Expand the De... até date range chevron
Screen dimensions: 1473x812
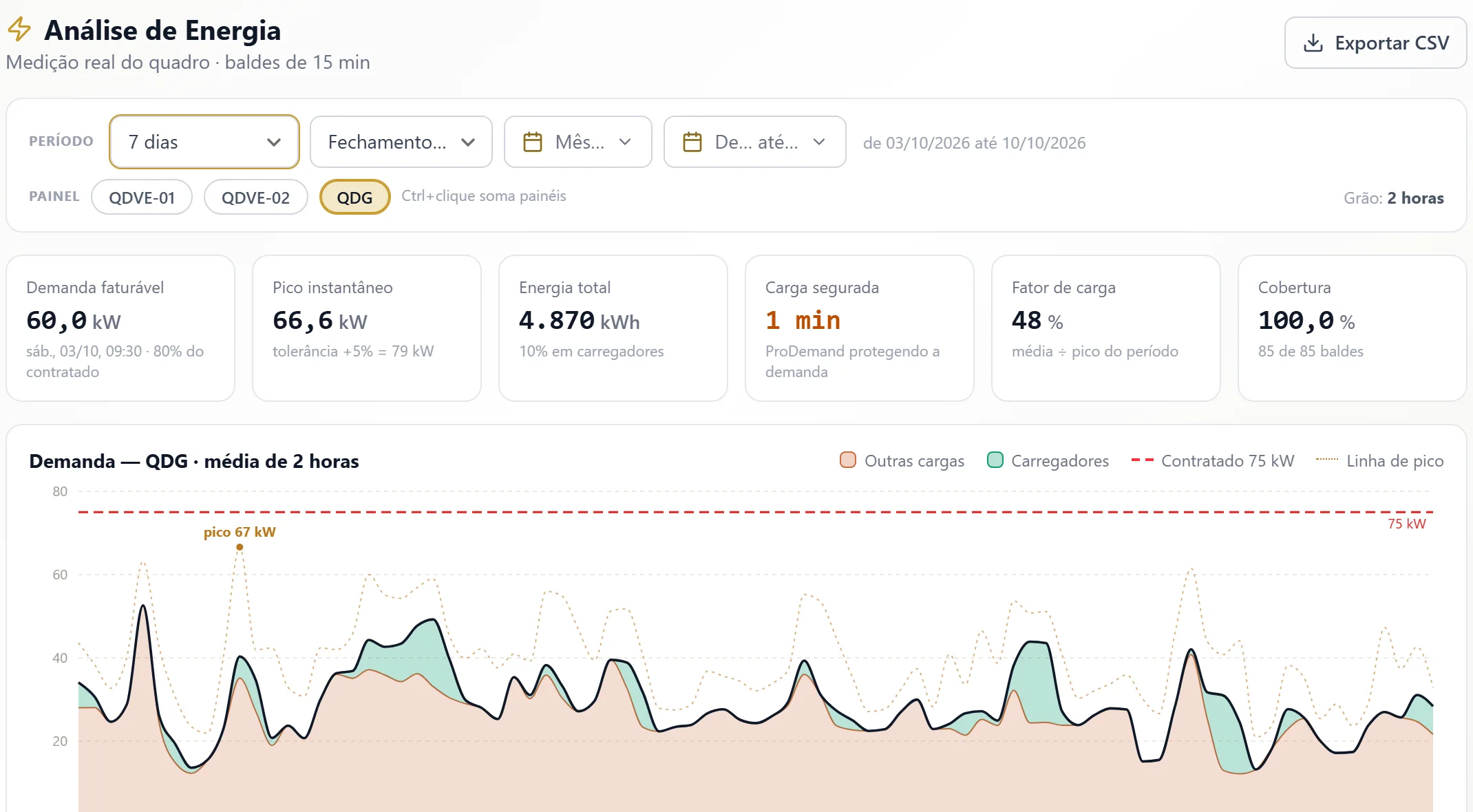coord(819,142)
